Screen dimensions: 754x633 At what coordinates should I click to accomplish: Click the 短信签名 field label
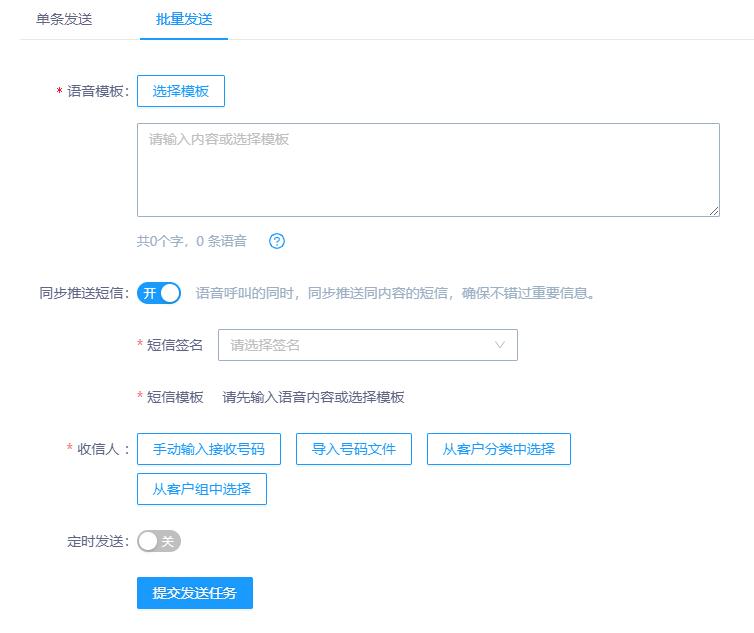175,345
